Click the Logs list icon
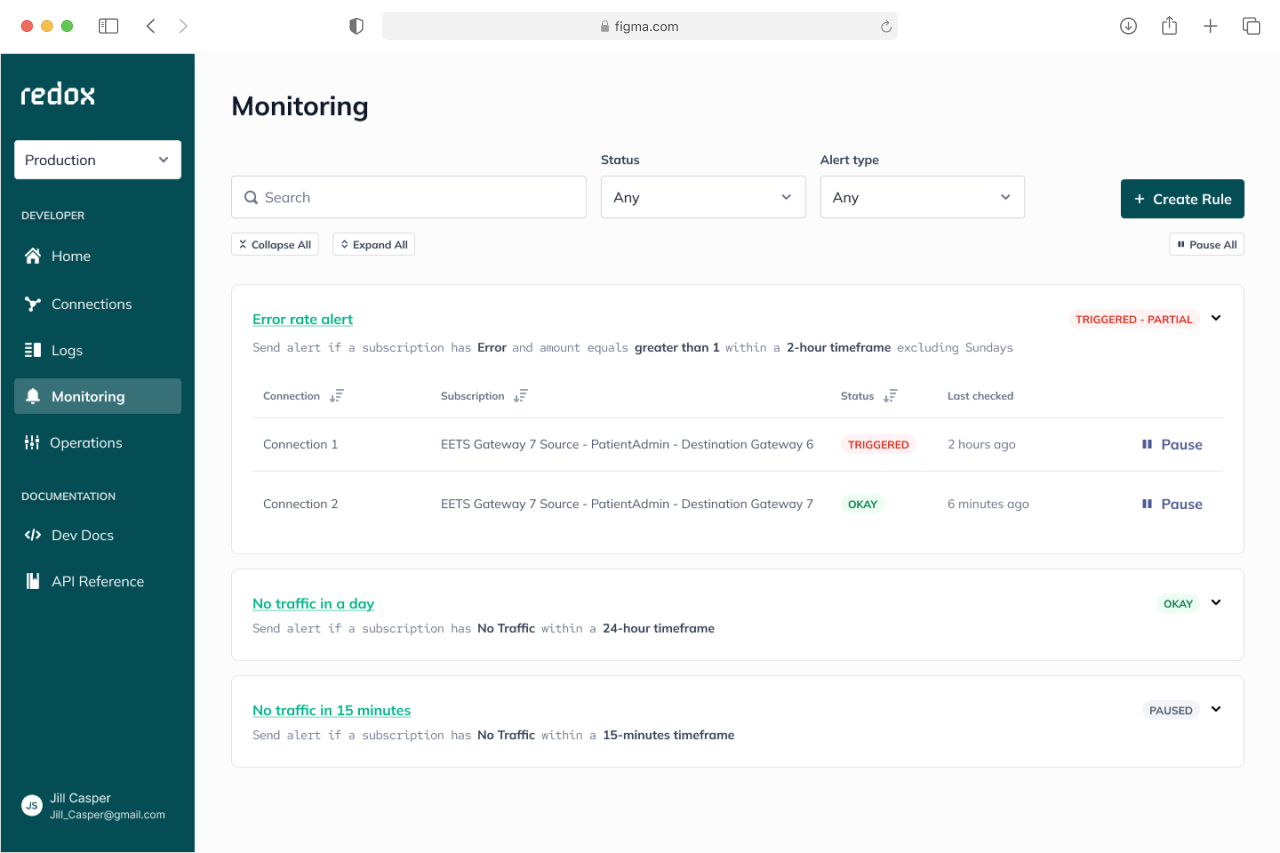The image size is (1280, 853). tap(32, 350)
